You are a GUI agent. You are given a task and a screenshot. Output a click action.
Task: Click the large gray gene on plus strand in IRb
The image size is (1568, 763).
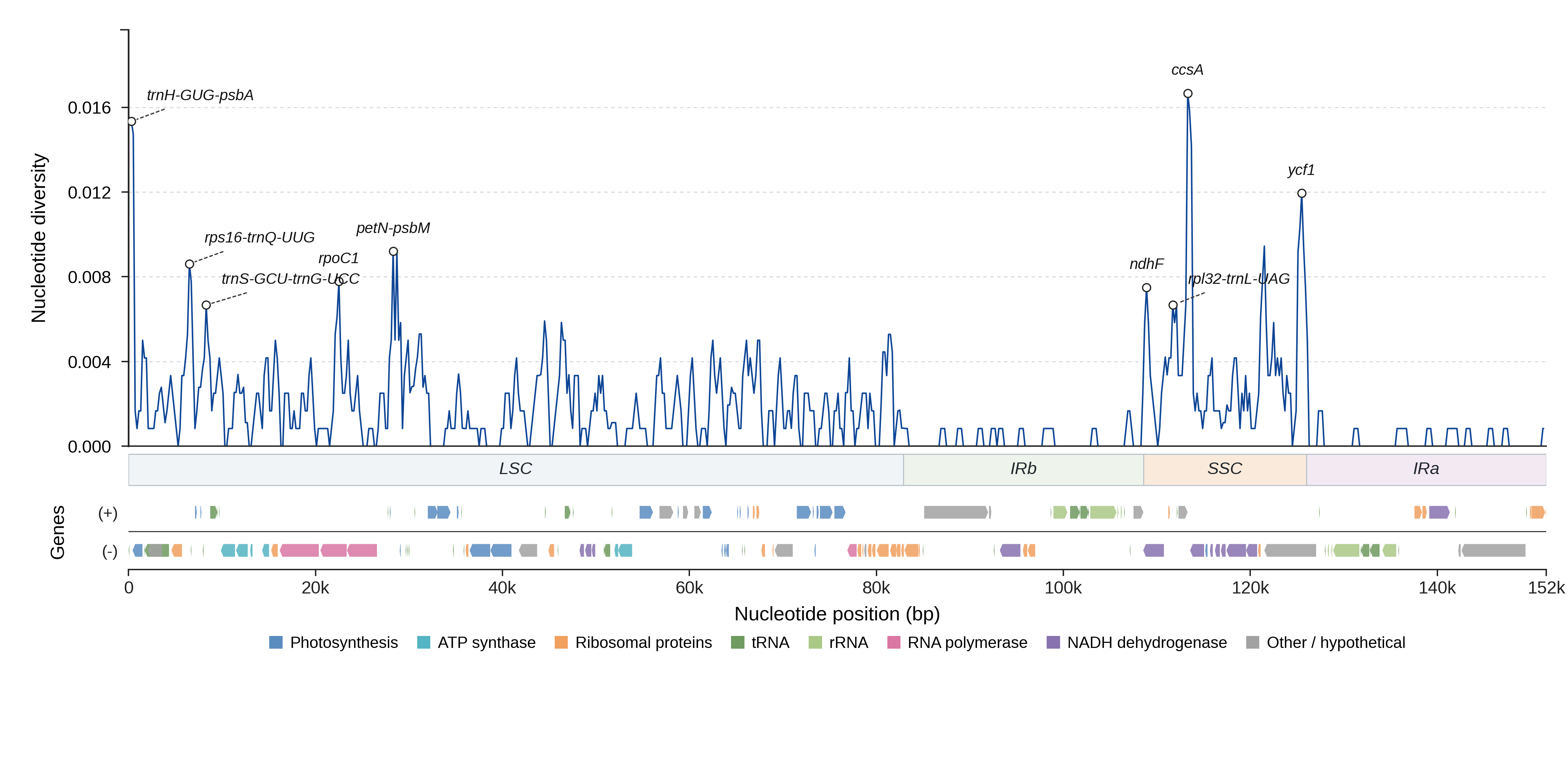tap(956, 513)
